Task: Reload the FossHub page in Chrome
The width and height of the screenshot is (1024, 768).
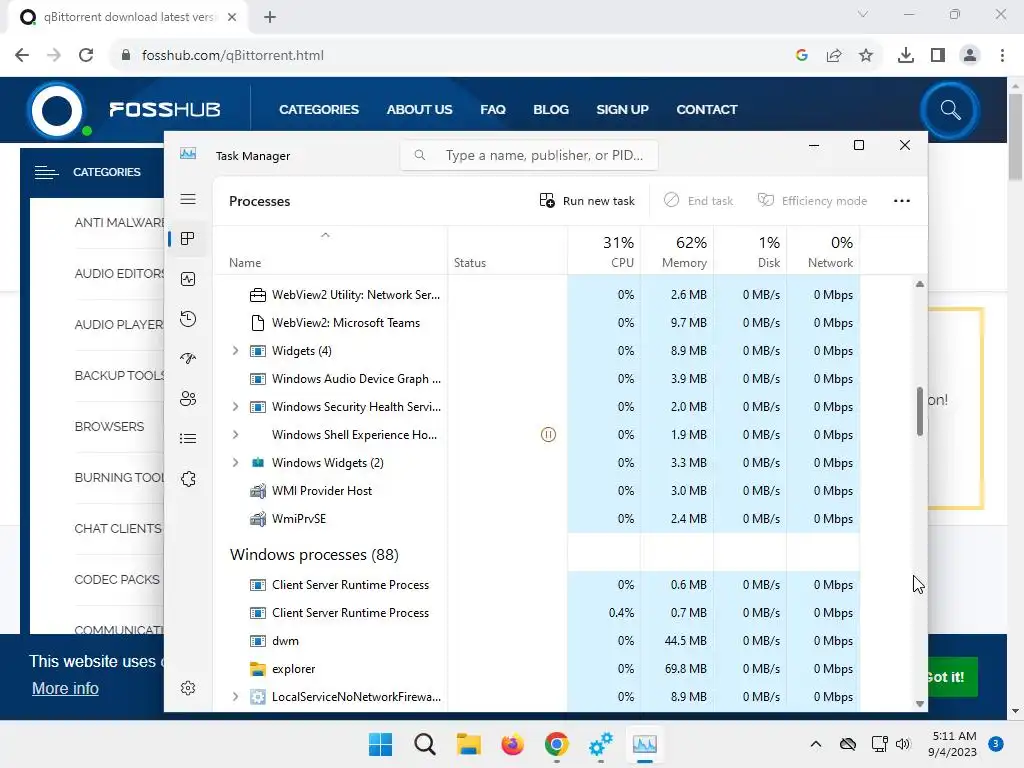Action: pyautogui.click(x=86, y=55)
